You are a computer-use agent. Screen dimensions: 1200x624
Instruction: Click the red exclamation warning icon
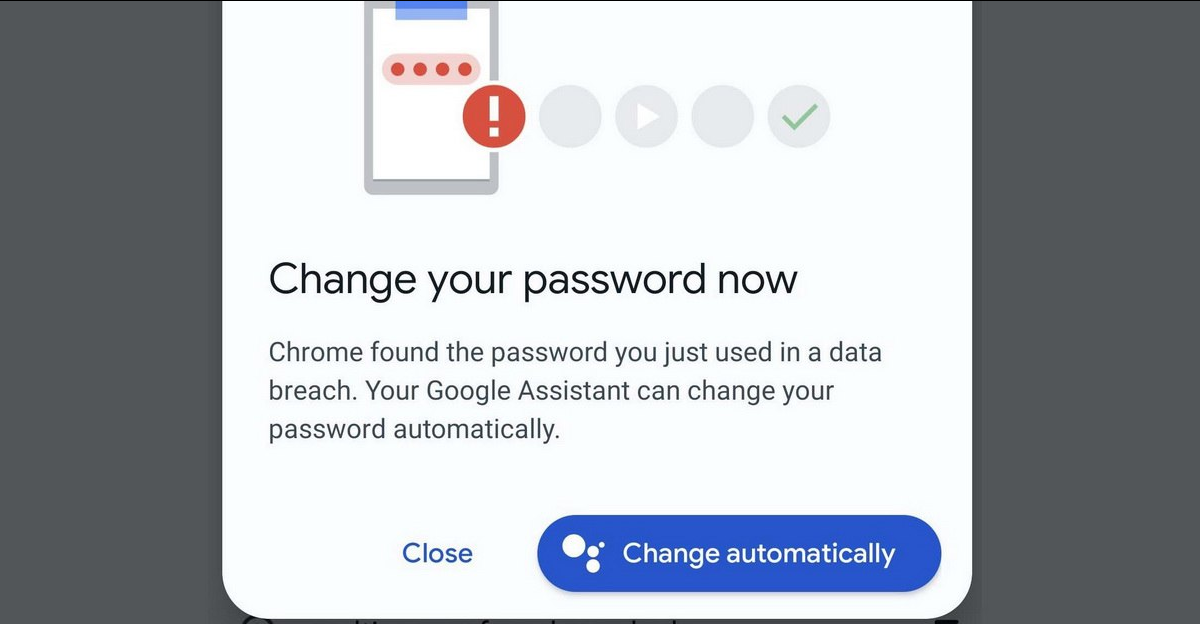pyautogui.click(x=493, y=117)
